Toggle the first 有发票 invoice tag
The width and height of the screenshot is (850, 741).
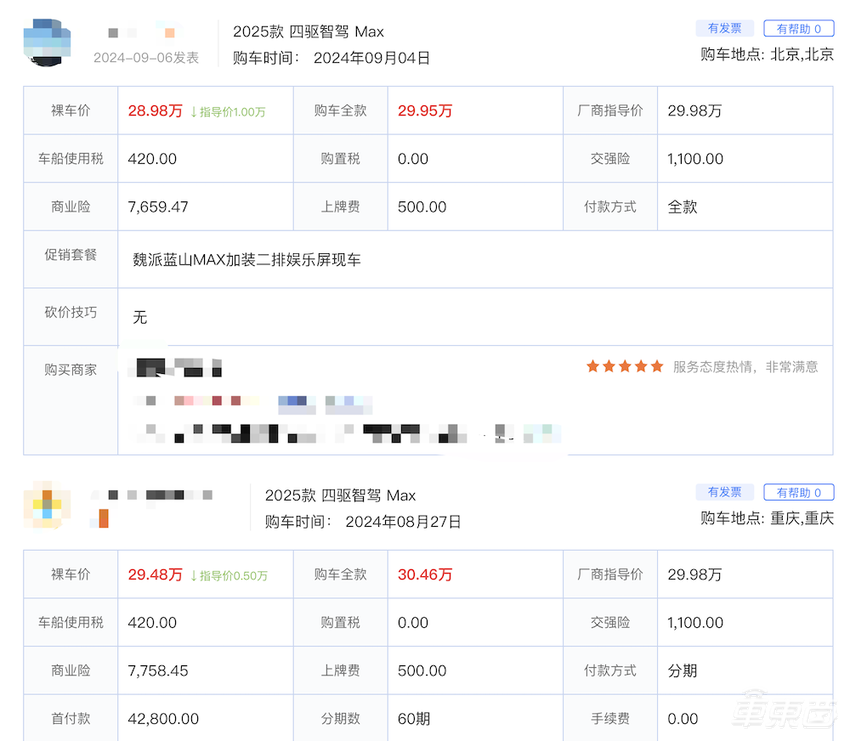(723, 28)
